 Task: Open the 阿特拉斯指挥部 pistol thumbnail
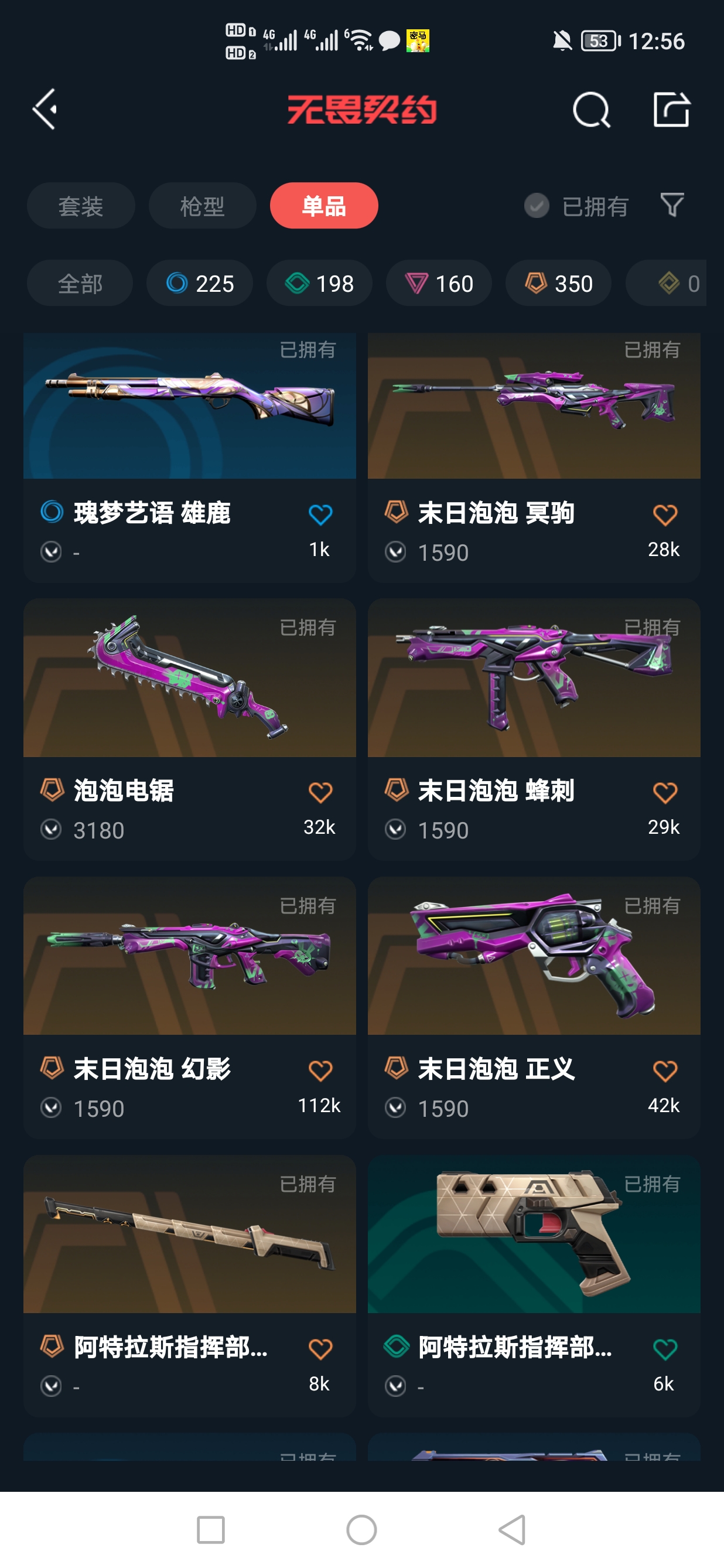tap(534, 1234)
